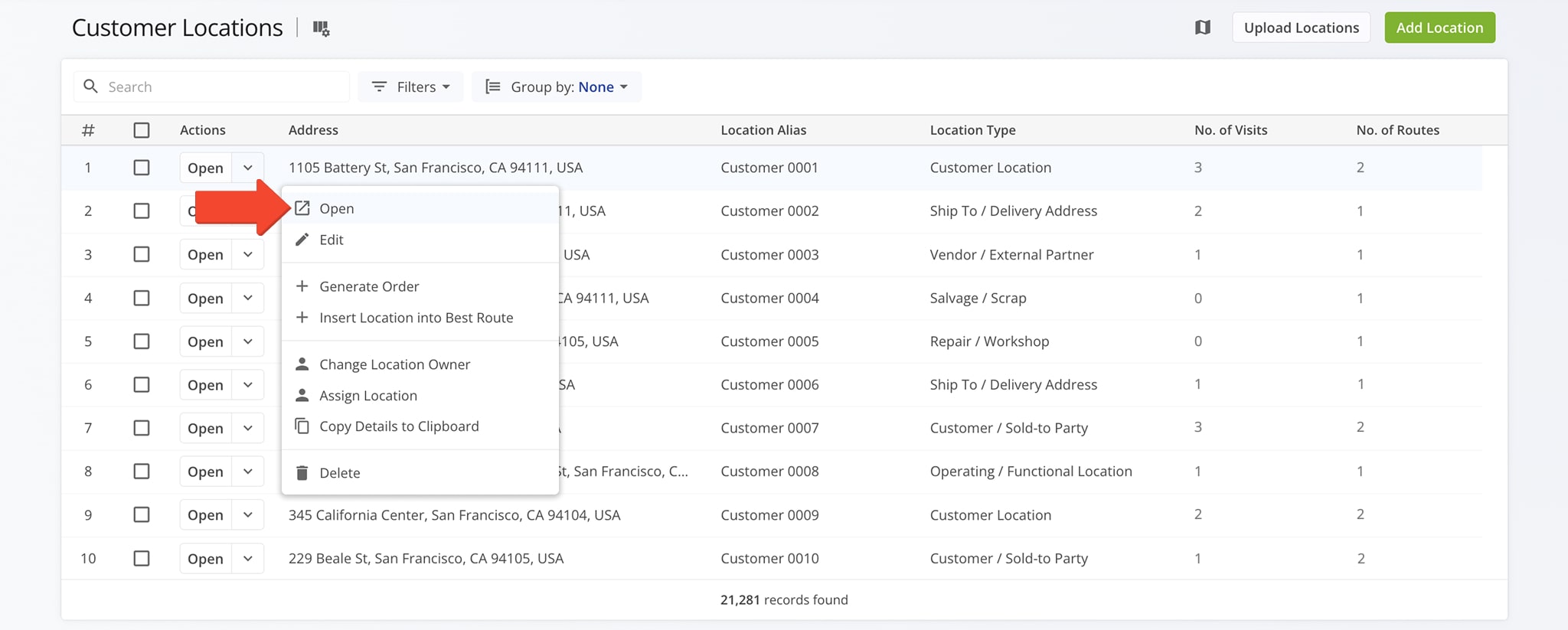
Task: Tick the checkbox for Customer 0006
Action: pos(142,384)
